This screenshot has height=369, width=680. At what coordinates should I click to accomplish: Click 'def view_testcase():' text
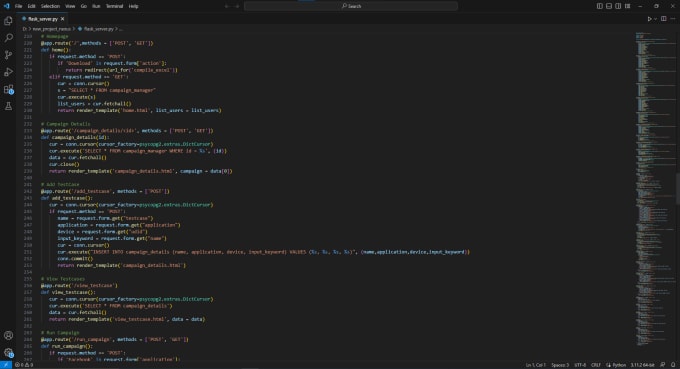68,292
